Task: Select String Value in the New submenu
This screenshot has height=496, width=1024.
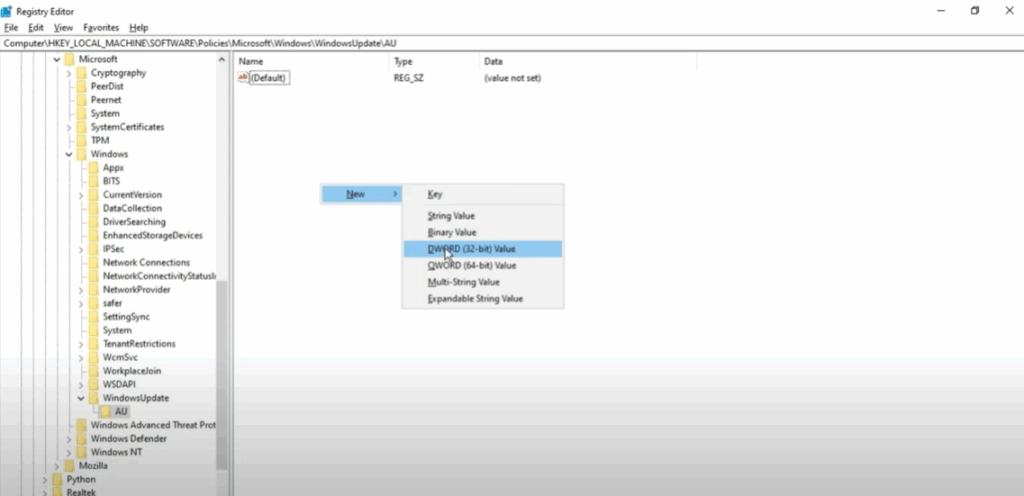Action: coord(483,215)
